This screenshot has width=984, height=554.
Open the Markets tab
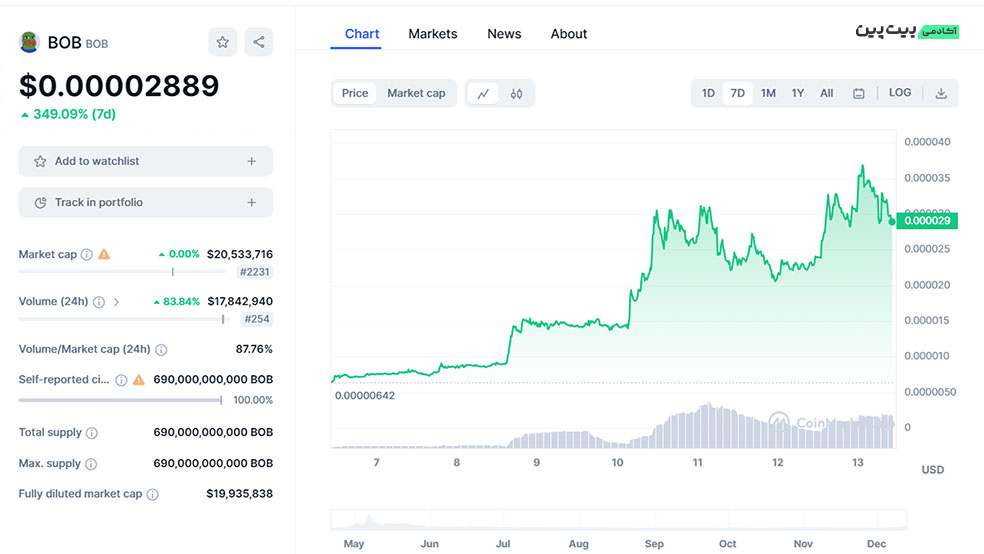click(433, 34)
